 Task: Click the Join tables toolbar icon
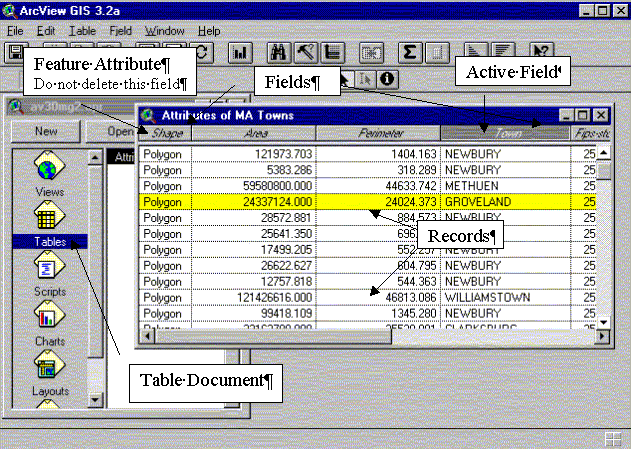(371, 53)
